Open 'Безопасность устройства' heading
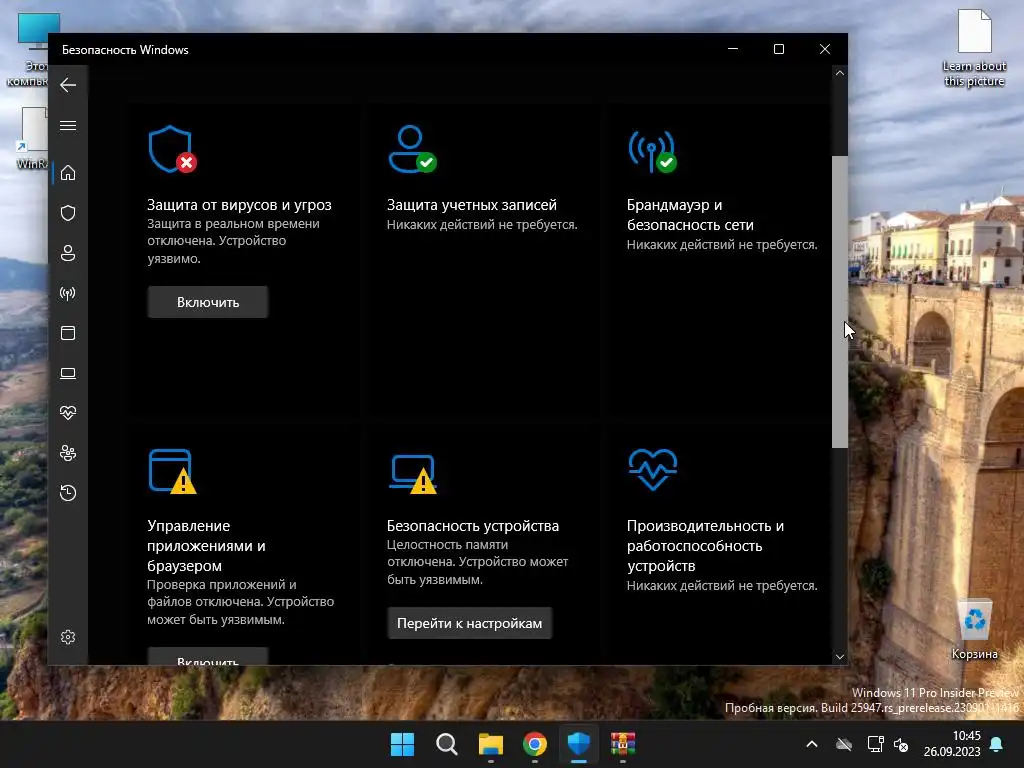This screenshot has height=768, width=1024. pos(473,526)
